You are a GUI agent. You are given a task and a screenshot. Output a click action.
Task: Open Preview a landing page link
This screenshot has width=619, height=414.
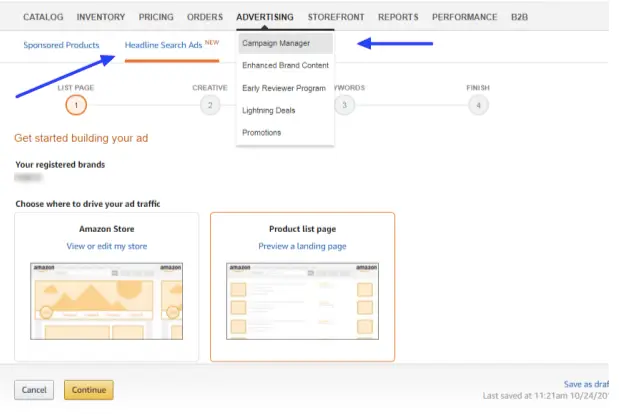(302, 246)
